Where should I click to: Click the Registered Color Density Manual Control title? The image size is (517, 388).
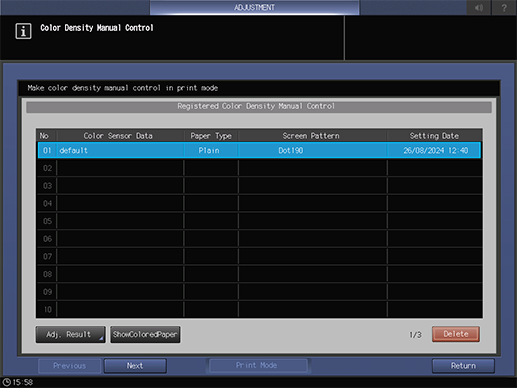coord(256,106)
